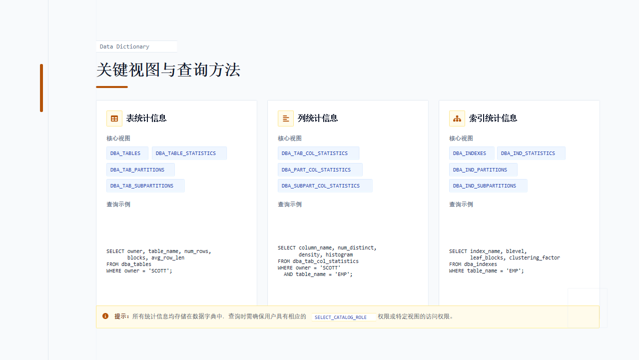Click the dba_tab_col_statistics SQL query
The height and width of the screenshot is (360, 639).
click(327, 261)
